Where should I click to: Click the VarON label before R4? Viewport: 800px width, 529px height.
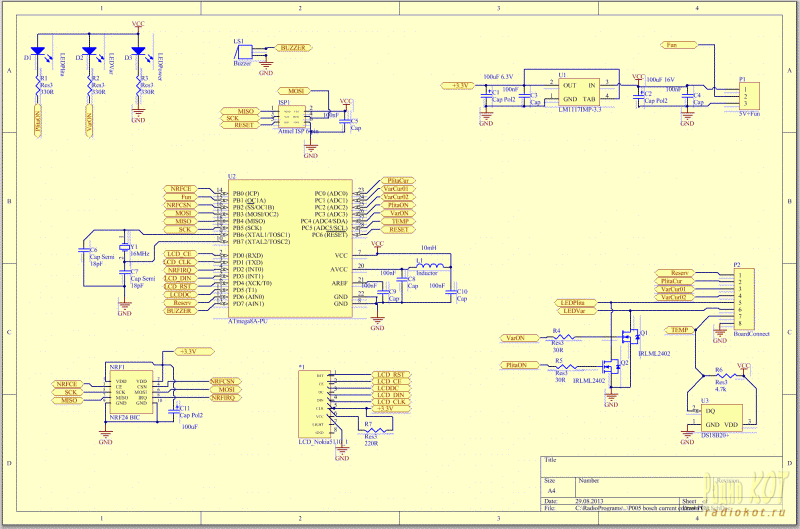(x=519, y=338)
